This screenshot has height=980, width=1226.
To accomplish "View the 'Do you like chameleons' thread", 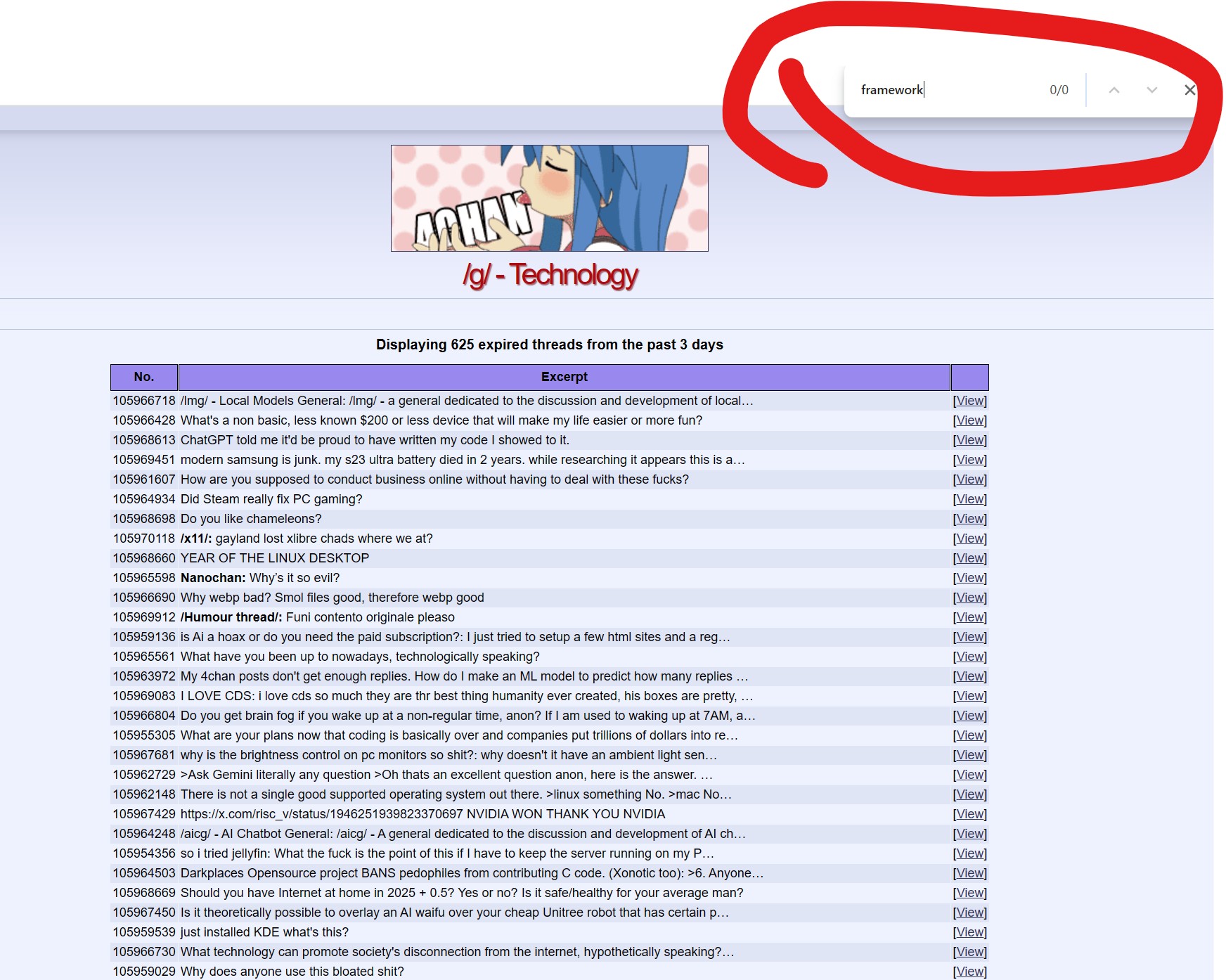I will point(970,519).
